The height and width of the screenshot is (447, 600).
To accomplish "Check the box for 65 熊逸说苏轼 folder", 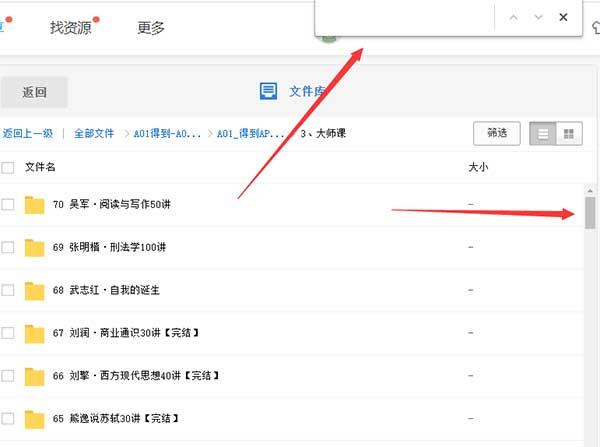I will point(8,419).
